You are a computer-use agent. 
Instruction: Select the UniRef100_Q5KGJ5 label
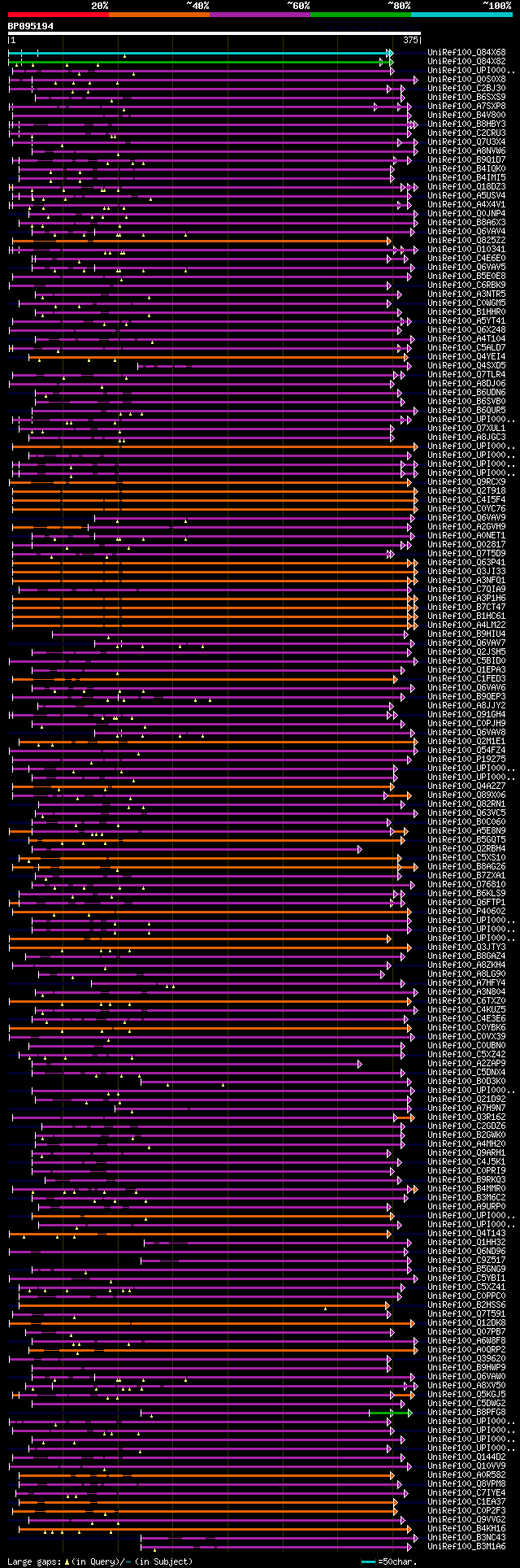[x=466, y=1395]
